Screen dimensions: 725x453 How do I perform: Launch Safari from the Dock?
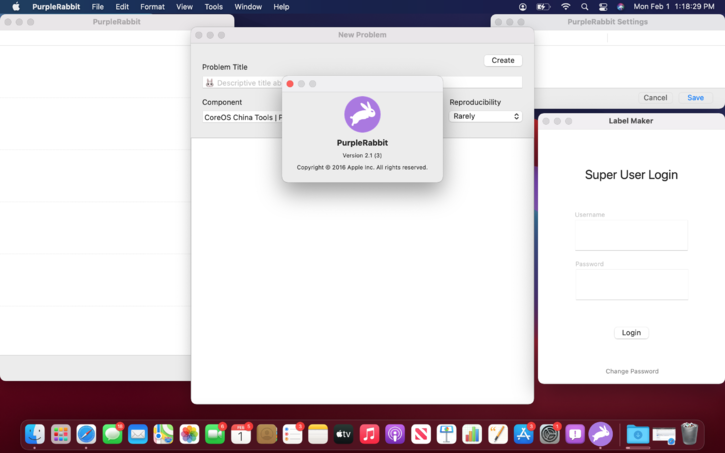click(x=86, y=434)
